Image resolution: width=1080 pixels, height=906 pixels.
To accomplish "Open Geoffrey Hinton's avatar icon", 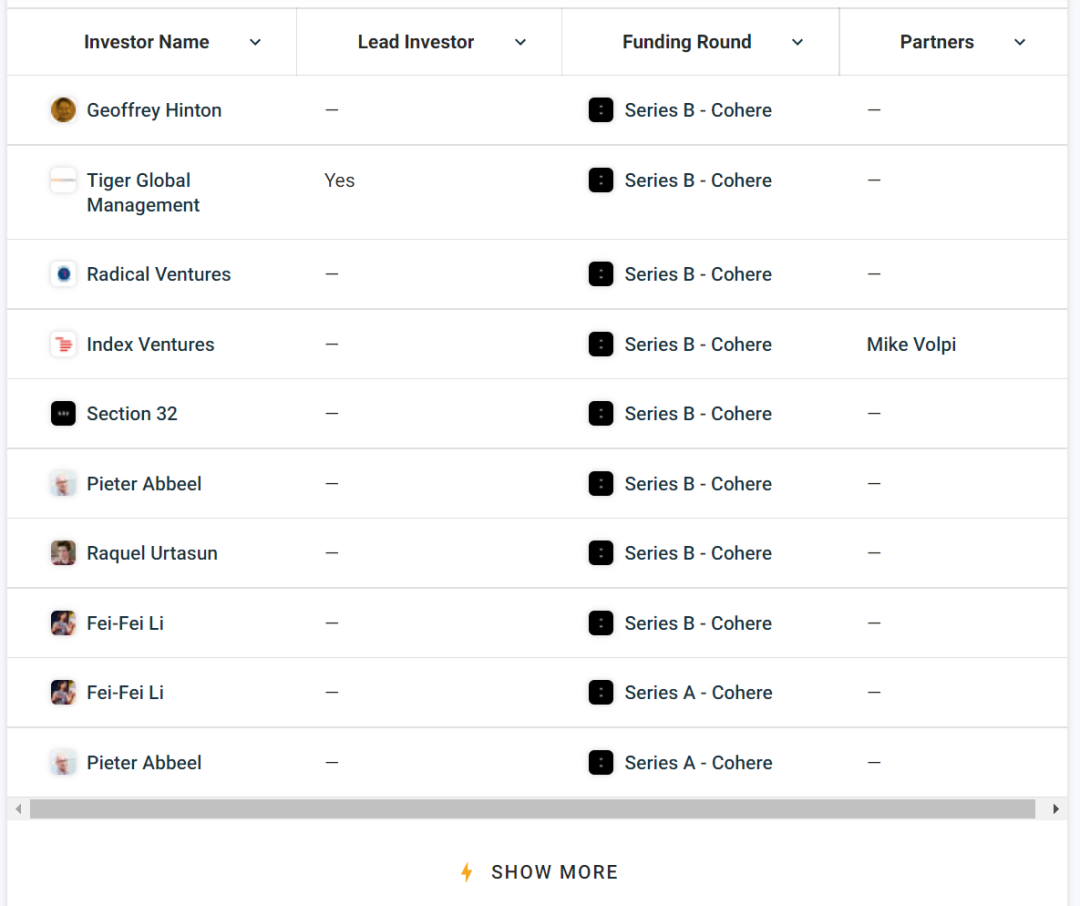I will point(63,110).
